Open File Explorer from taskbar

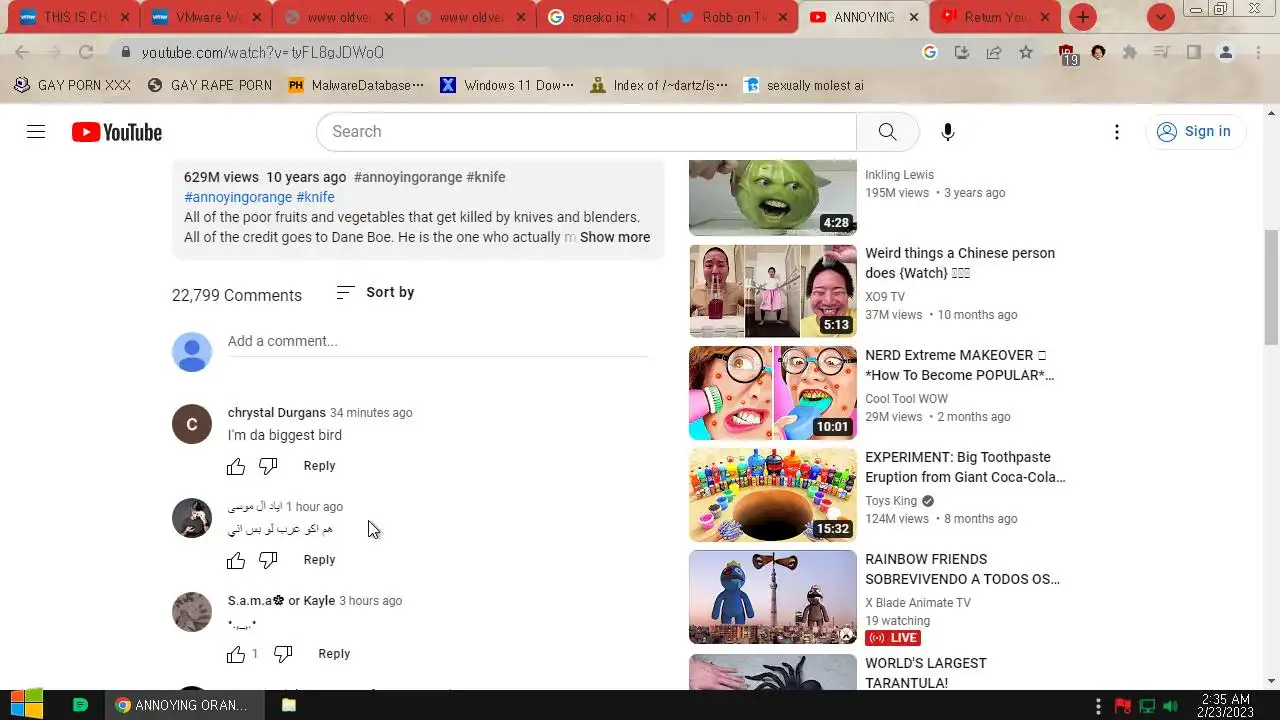click(x=289, y=705)
